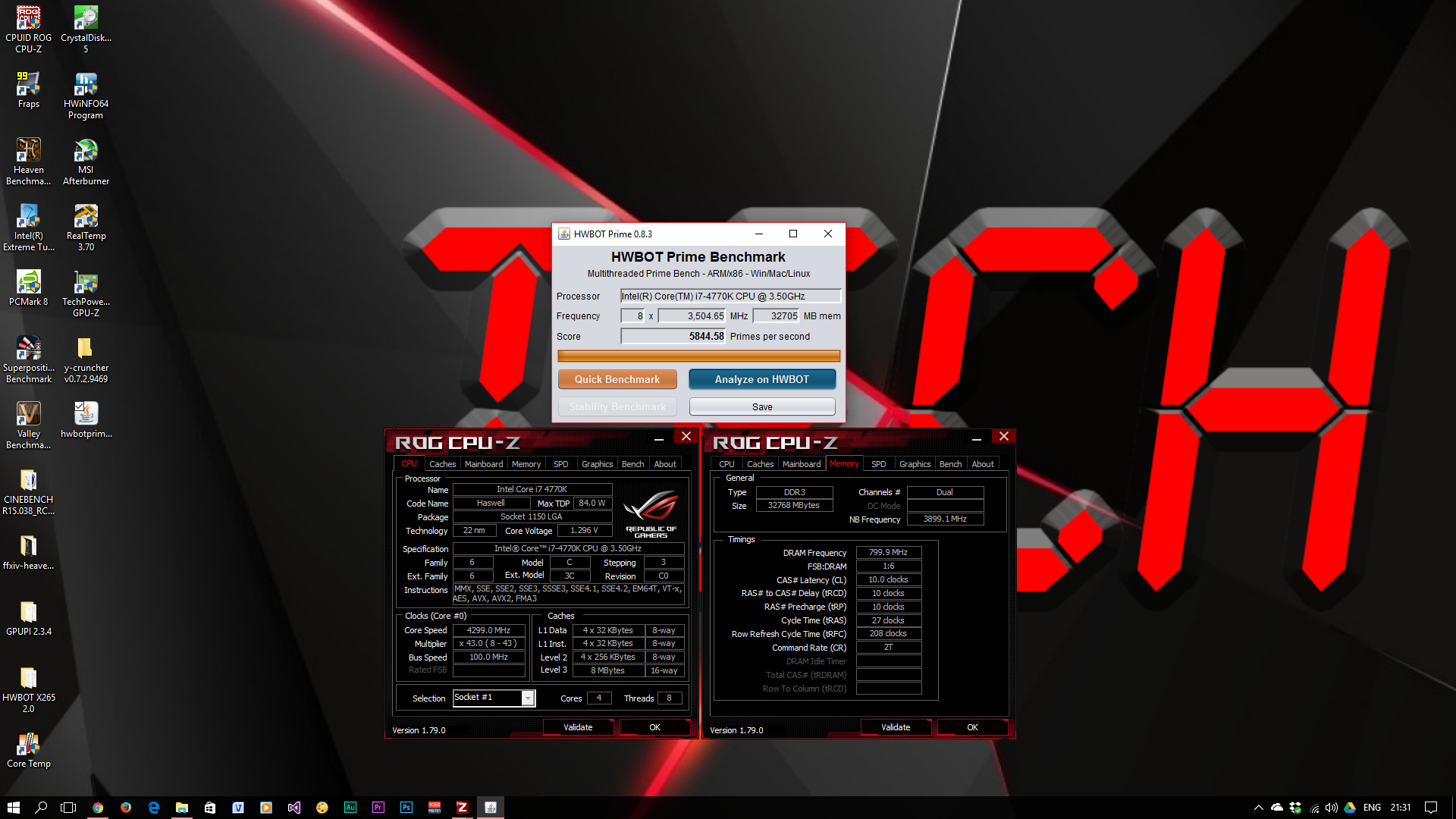This screenshot has height=819, width=1456.
Task: Show hidden system tray icons
Action: tap(1259, 808)
